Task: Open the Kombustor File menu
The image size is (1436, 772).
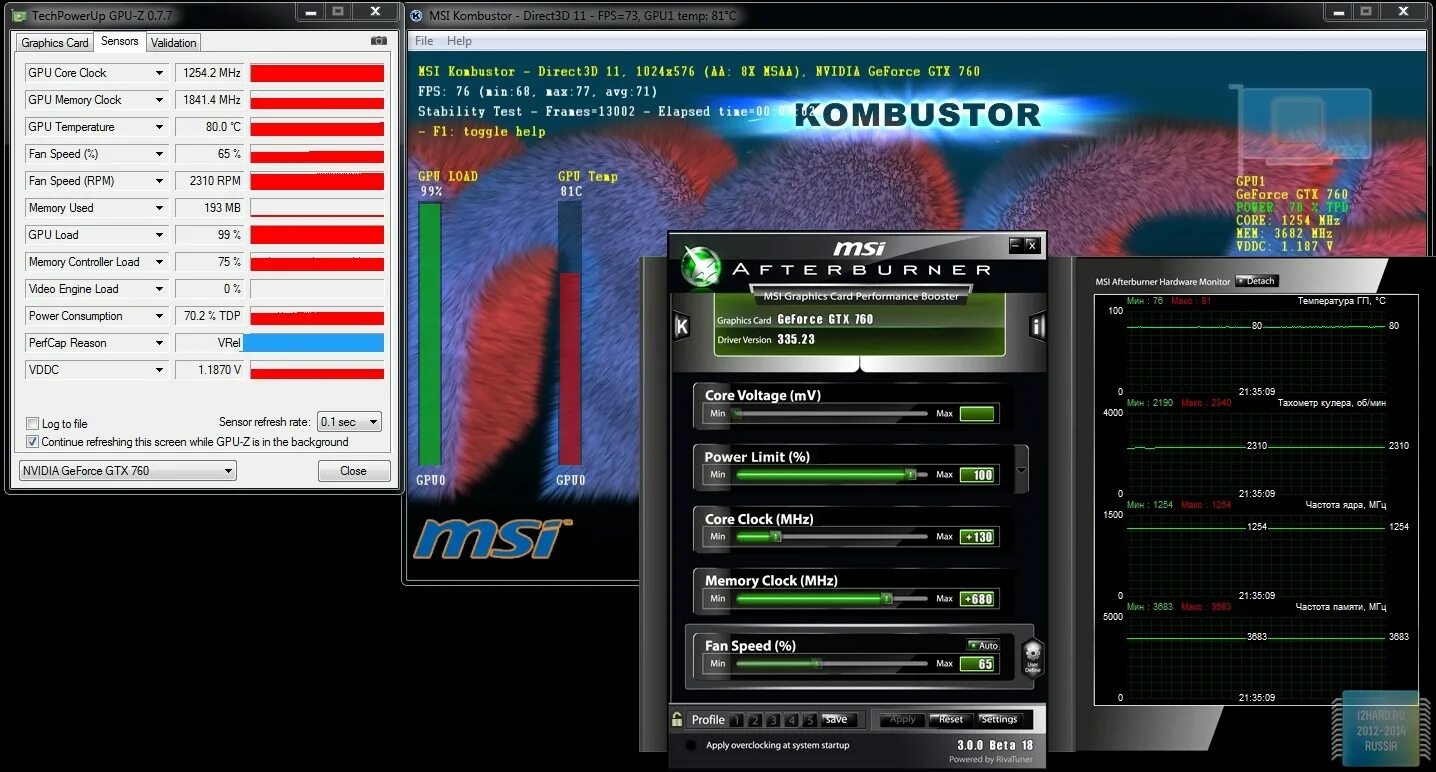Action: click(x=424, y=41)
